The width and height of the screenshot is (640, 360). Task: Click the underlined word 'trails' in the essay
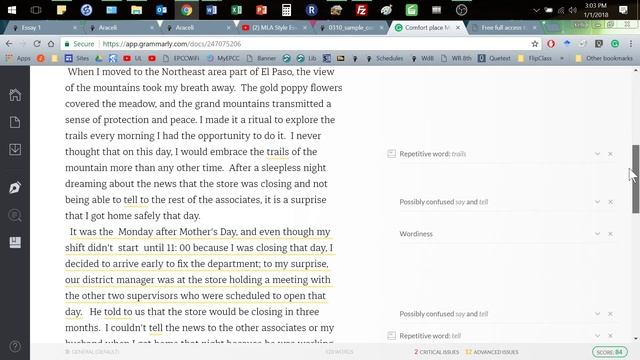pyautogui.click(x=278, y=152)
